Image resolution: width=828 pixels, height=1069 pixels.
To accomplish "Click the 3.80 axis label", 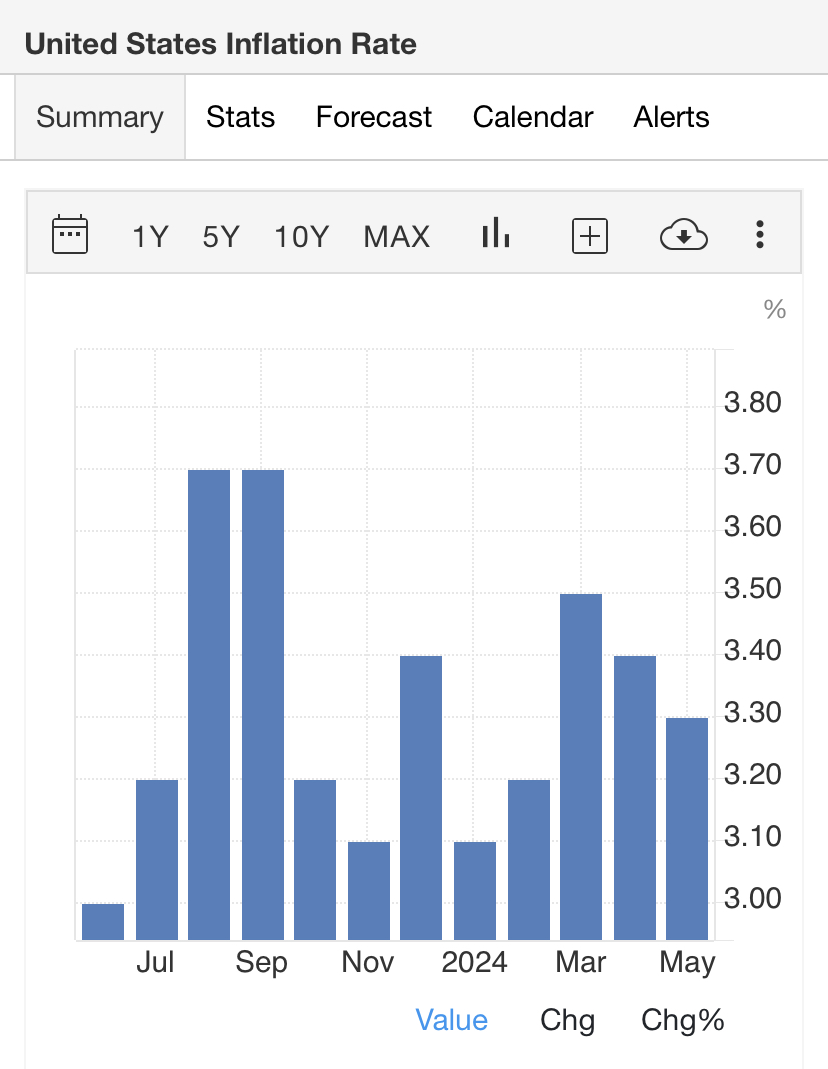I will [752, 402].
